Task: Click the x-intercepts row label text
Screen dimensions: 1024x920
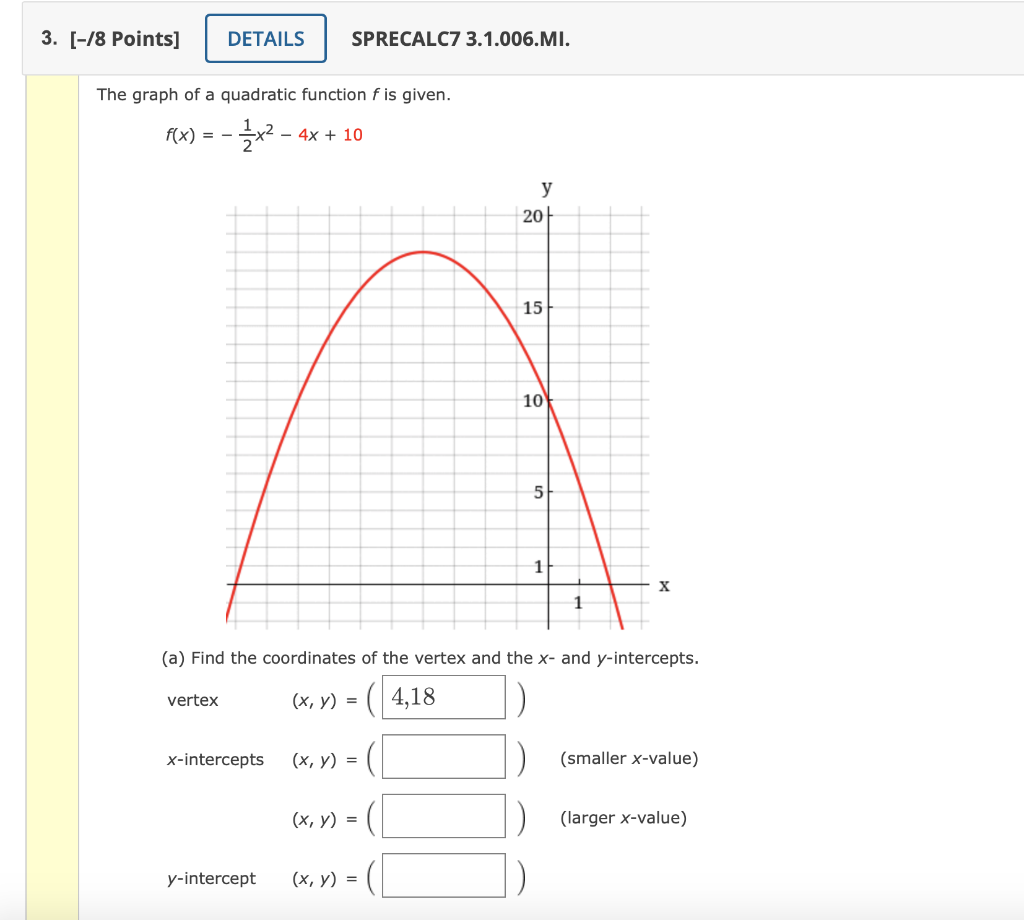Action: tap(216, 759)
